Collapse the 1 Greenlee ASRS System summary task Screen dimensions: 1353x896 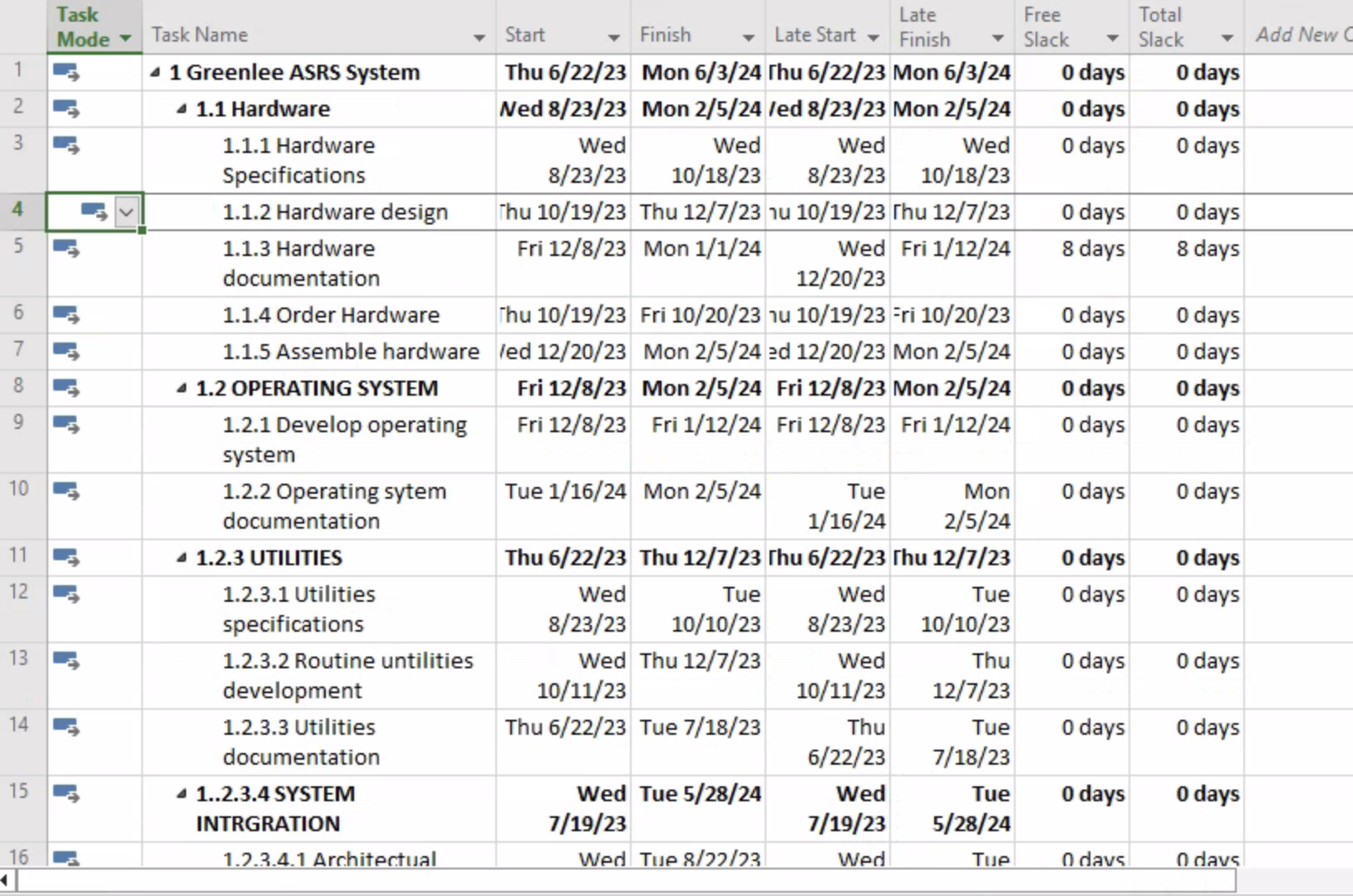pyautogui.click(x=154, y=72)
